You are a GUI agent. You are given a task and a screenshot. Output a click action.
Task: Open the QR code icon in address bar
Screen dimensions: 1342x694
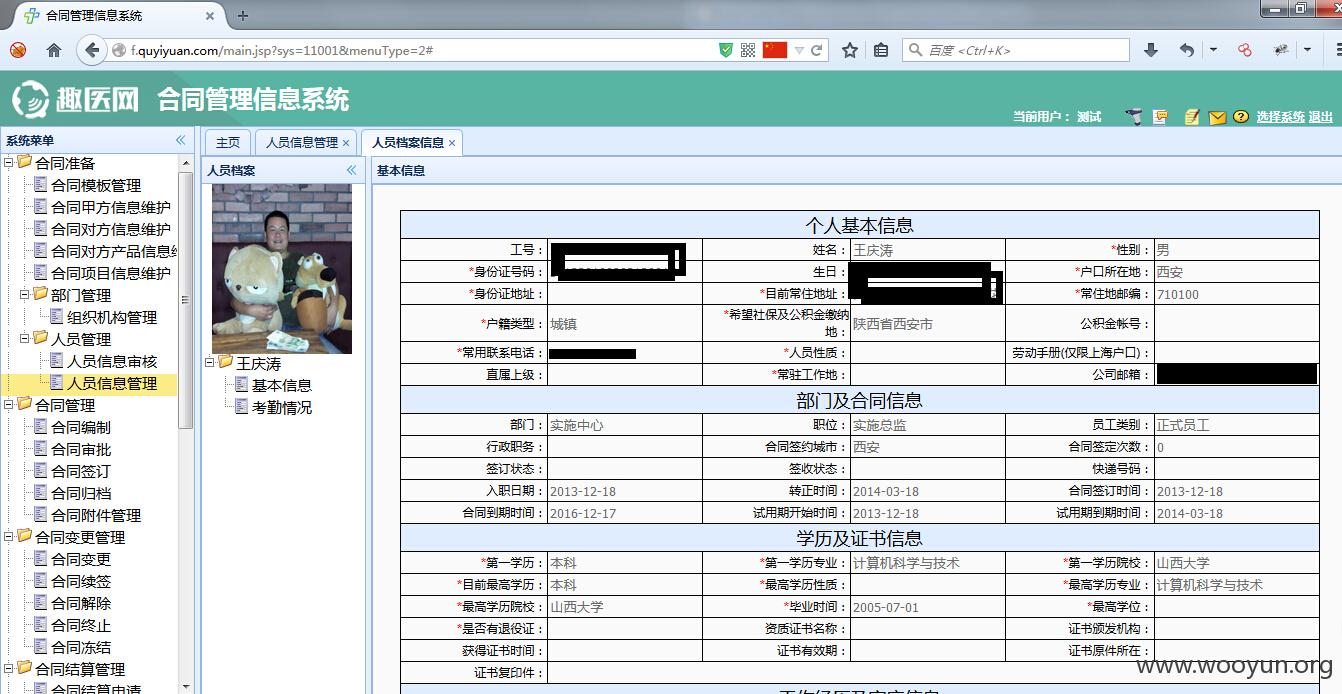point(748,50)
